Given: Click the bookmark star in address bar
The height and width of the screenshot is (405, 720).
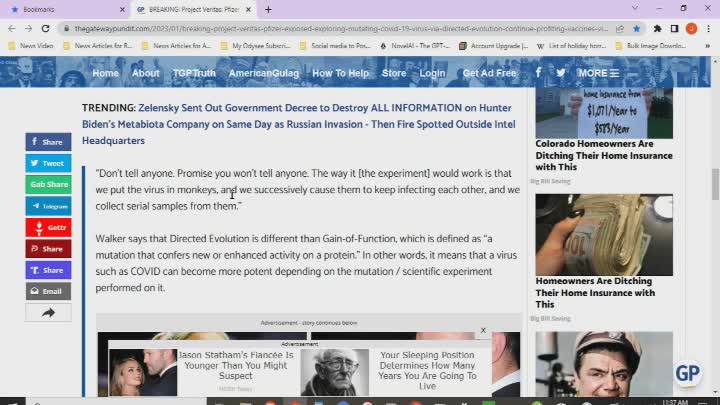Looking at the screenshot, I should pos(636,28).
